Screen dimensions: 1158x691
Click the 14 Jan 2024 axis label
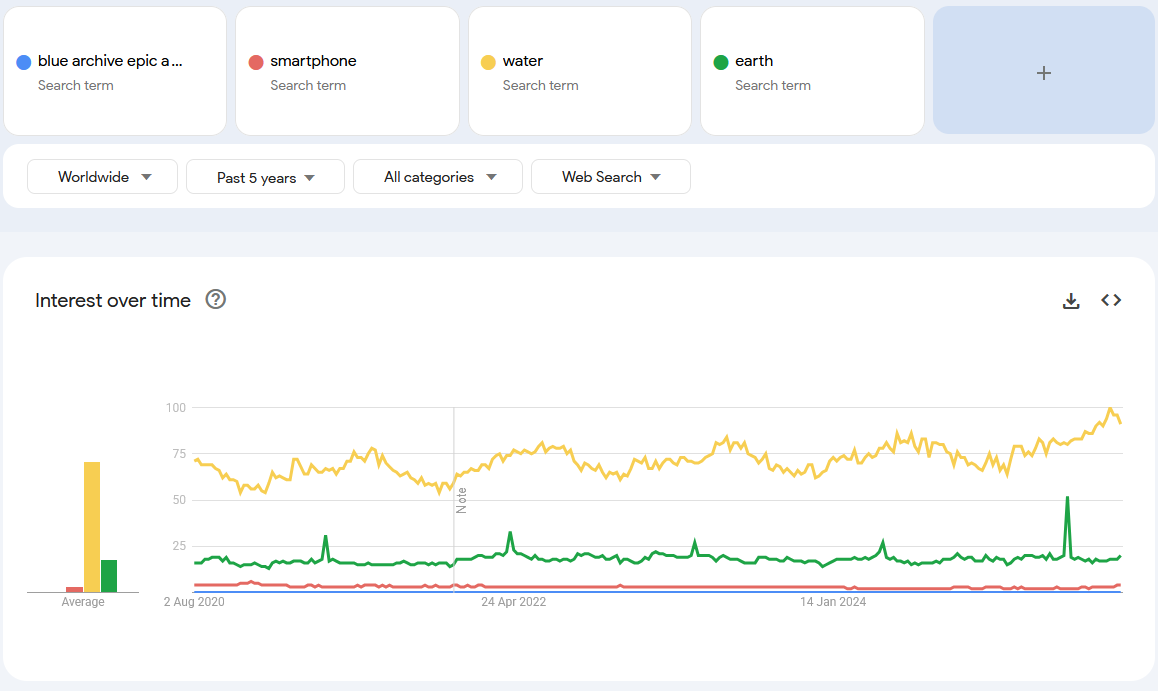click(x=833, y=602)
